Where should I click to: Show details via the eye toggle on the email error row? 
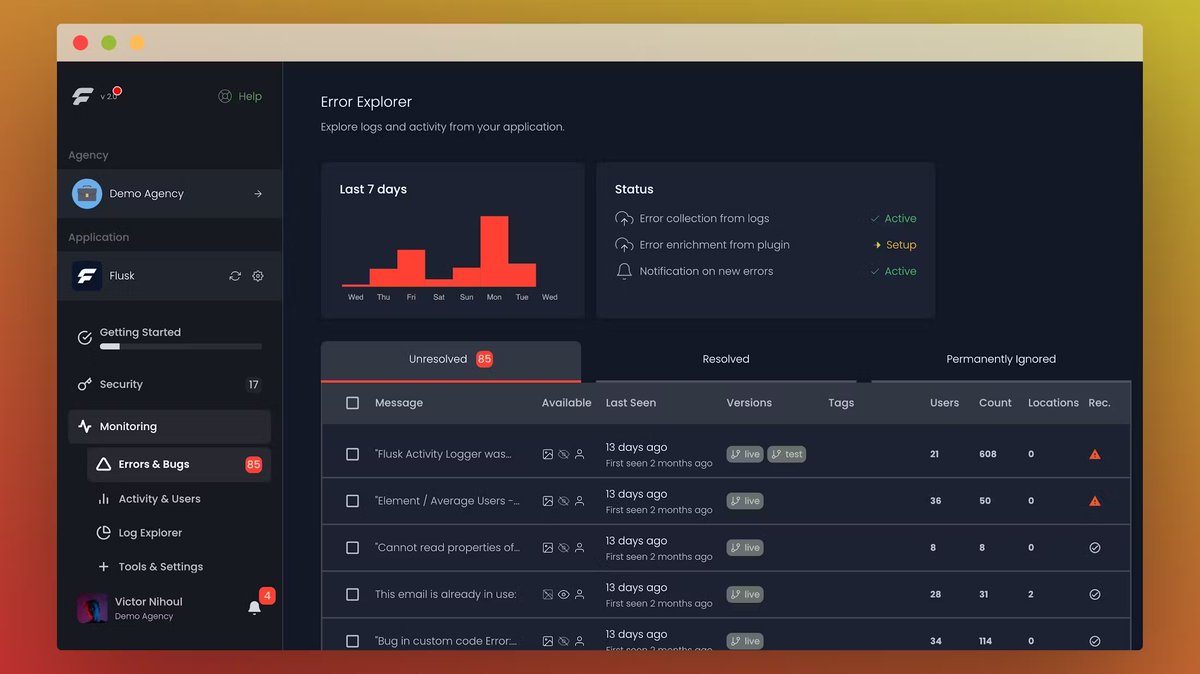pos(562,594)
